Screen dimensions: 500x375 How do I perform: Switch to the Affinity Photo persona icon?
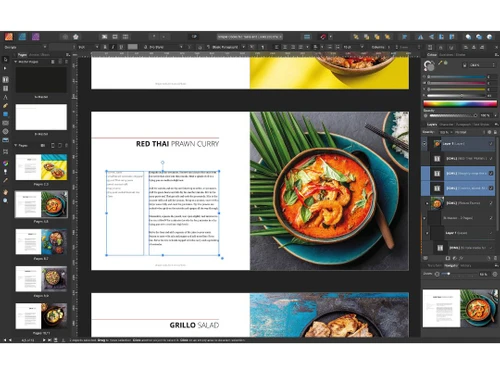36,37
